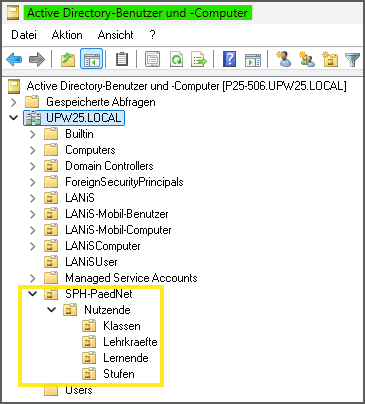
Task: Click the LANiSUser label
Action: 91,262
